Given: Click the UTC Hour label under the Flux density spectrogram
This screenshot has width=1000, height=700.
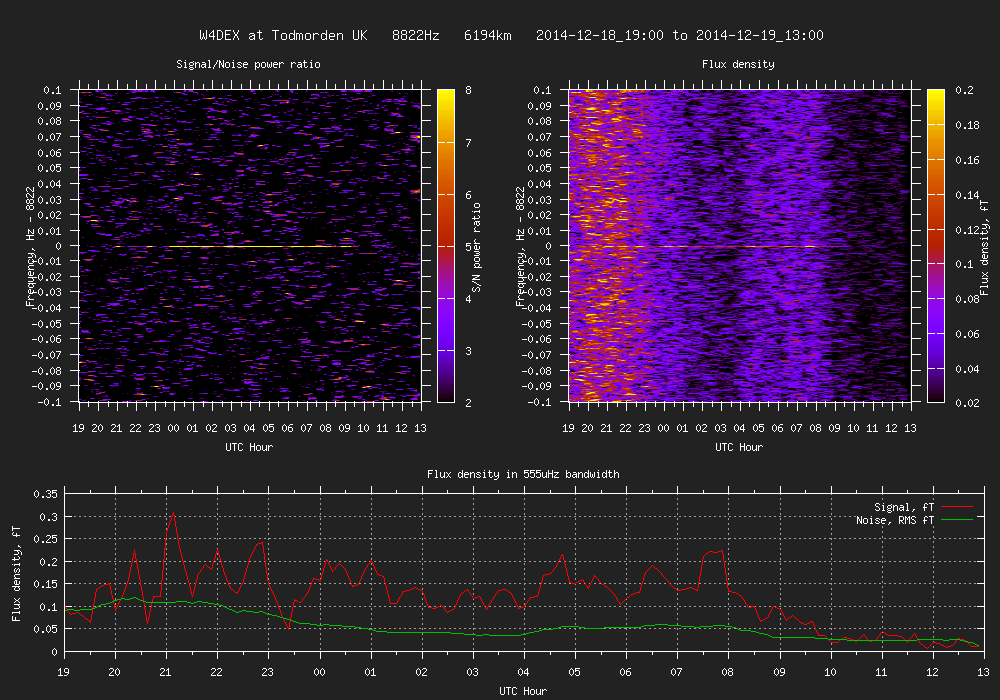Looking at the screenshot, I should pos(739,447).
